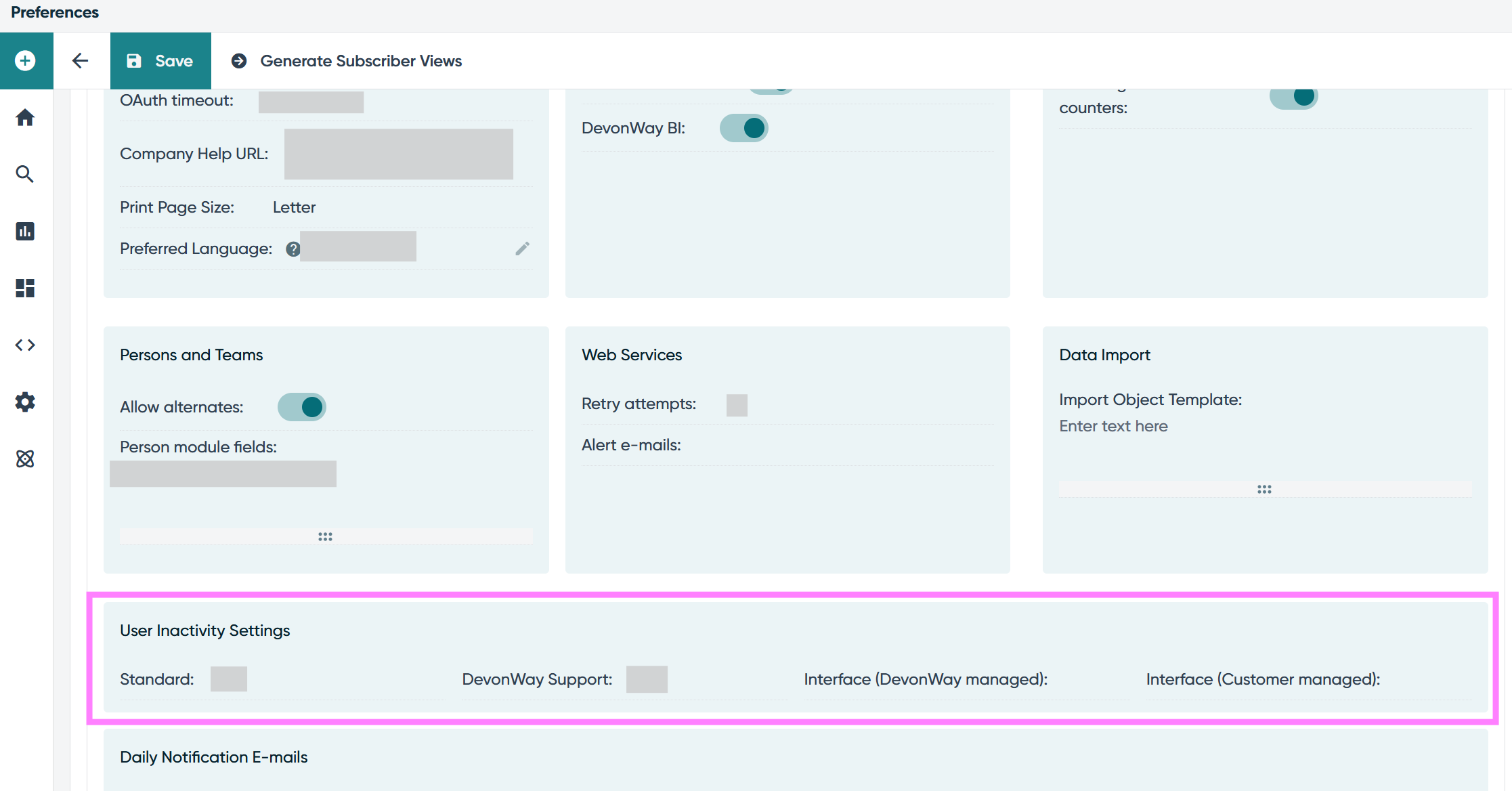Screen dimensions: 1512x791
Task: Click the Interface (Customer managed) label
Action: (1263, 679)
